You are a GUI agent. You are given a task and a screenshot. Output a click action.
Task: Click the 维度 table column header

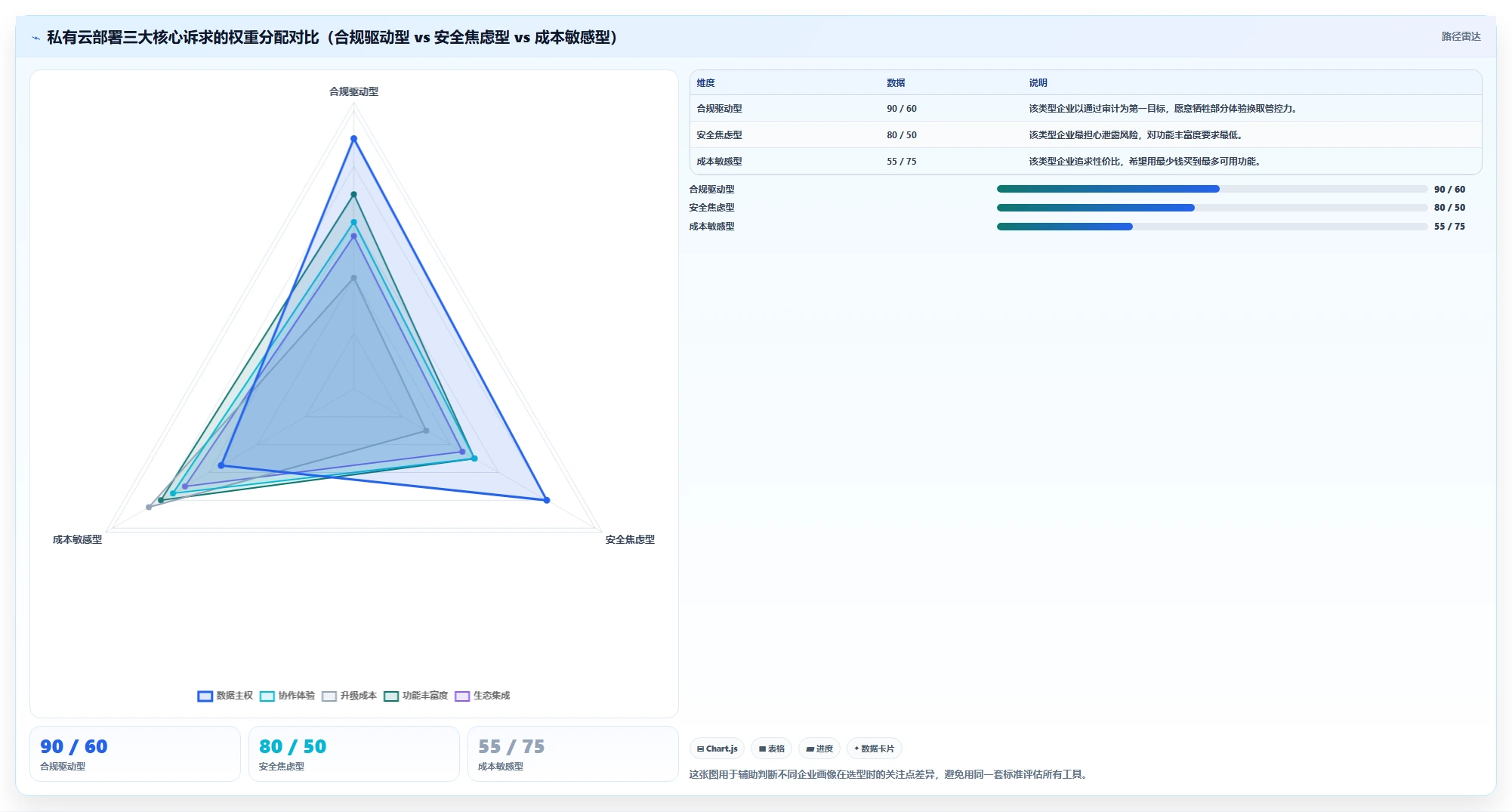point(705,83)
